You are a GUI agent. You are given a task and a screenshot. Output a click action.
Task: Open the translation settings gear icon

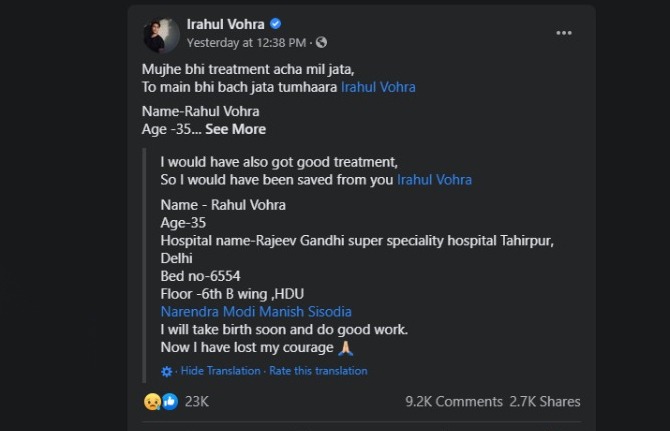(x=166, y=371)
